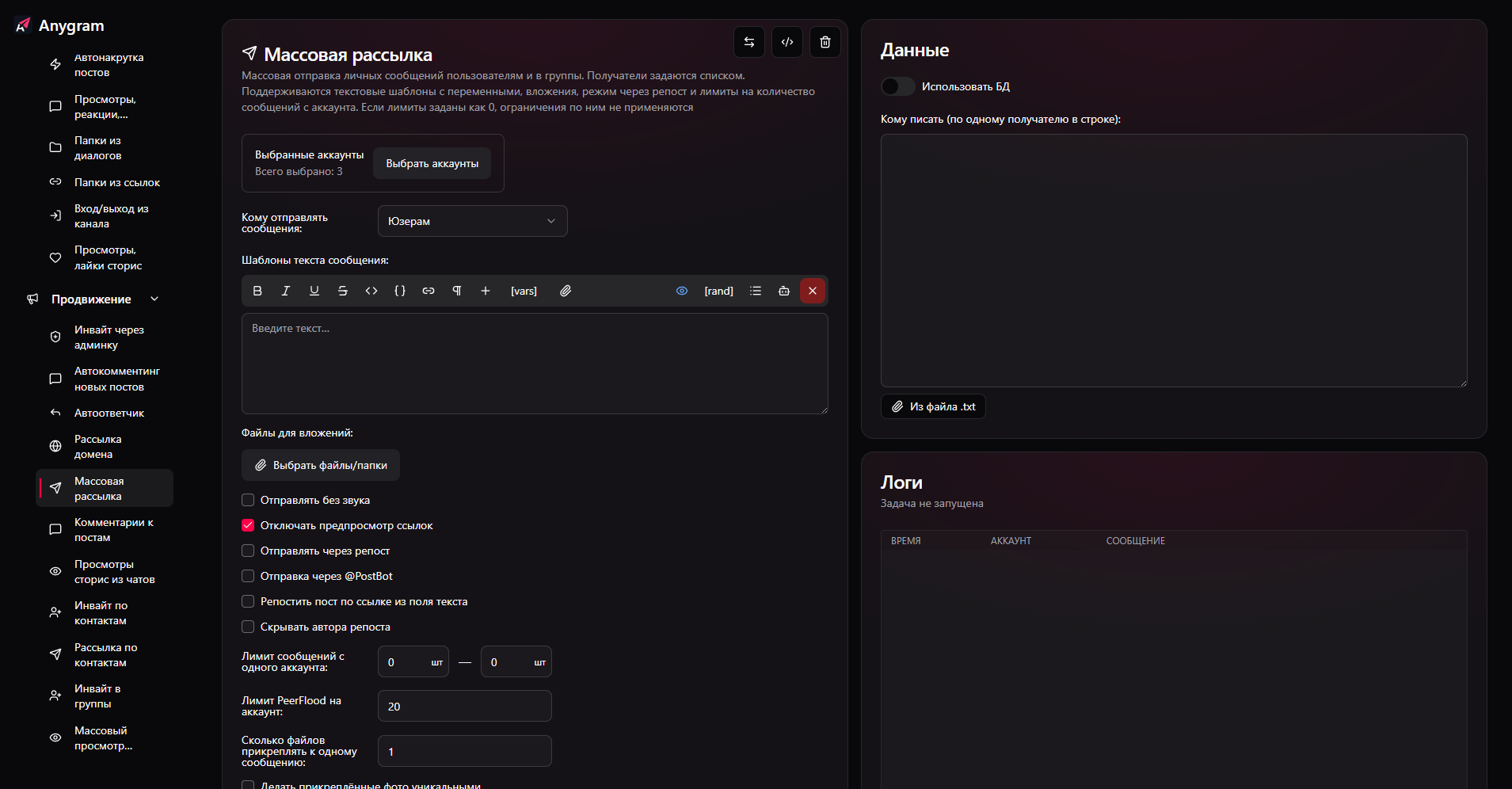1512x789 pixels.
Task: Open Автоответчик in sidebar
Action: click(x=105, y=413)
